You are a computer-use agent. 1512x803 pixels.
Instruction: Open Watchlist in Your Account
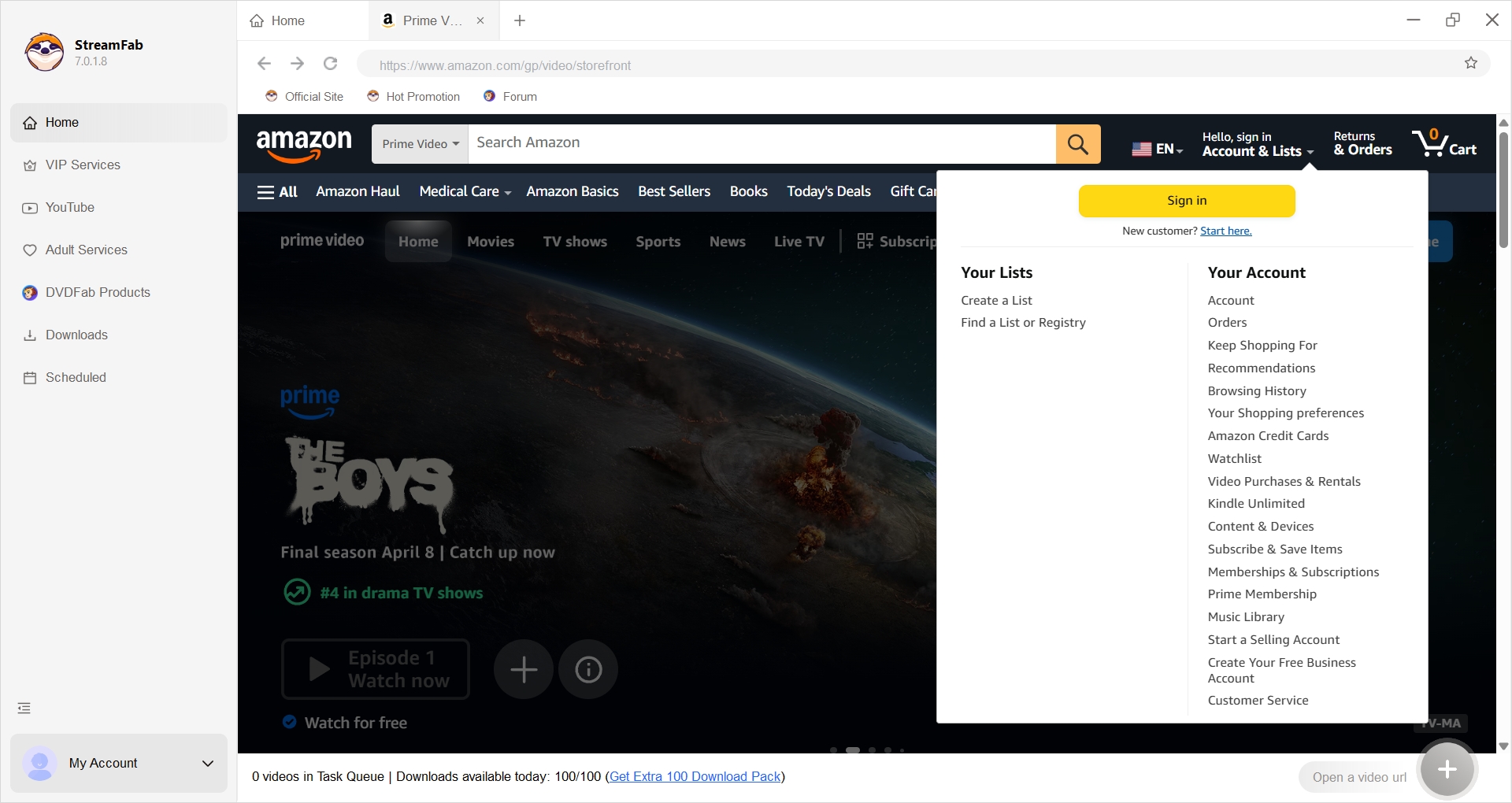pos(1235,459)
